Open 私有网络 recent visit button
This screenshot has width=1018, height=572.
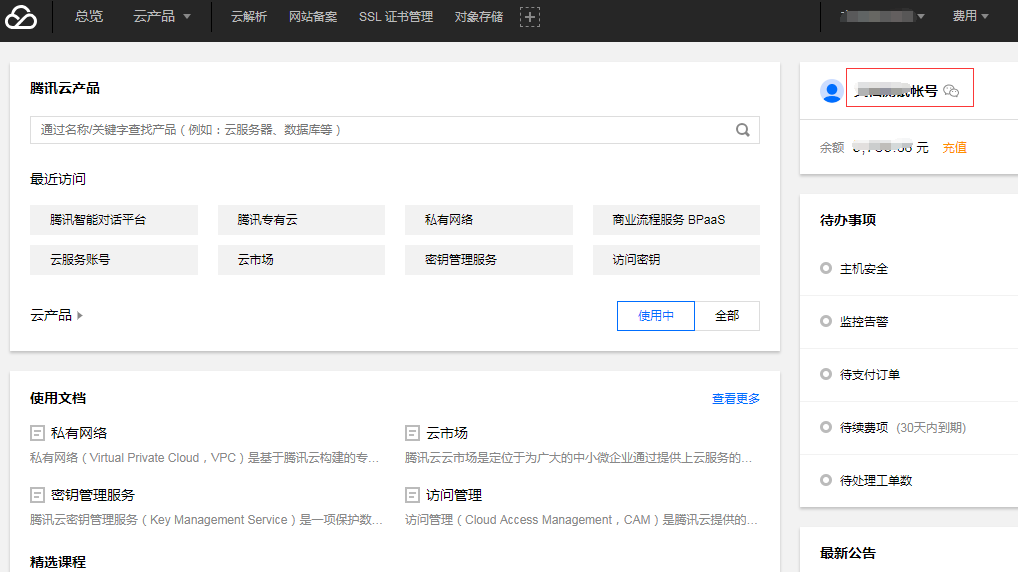point(489,220)
